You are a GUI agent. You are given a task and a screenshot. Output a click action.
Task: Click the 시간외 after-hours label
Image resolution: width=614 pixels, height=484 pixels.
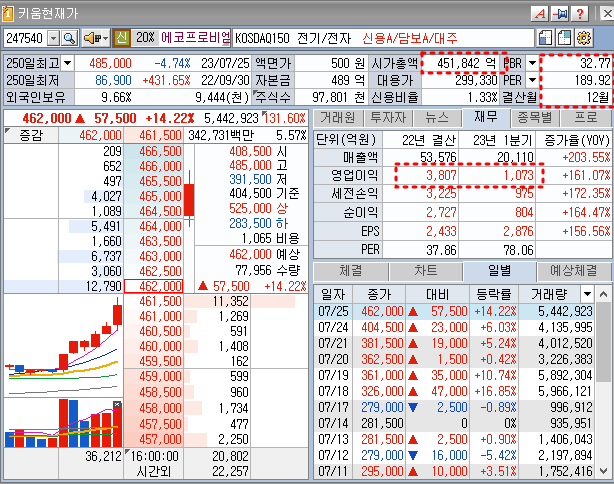pos(154,471)
